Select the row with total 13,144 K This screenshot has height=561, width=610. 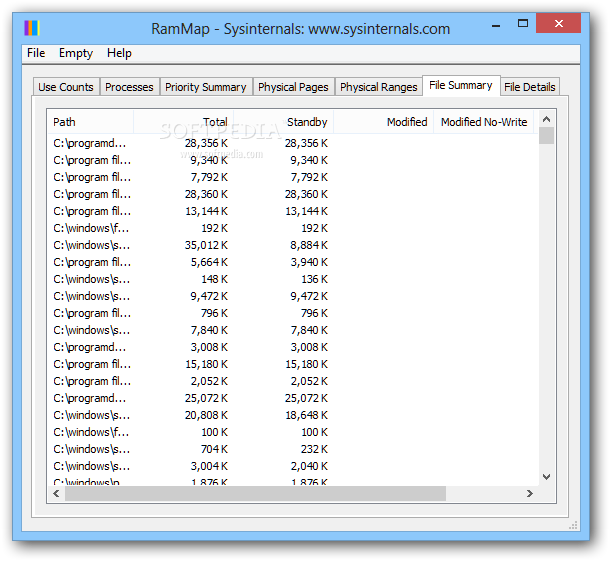293,211
